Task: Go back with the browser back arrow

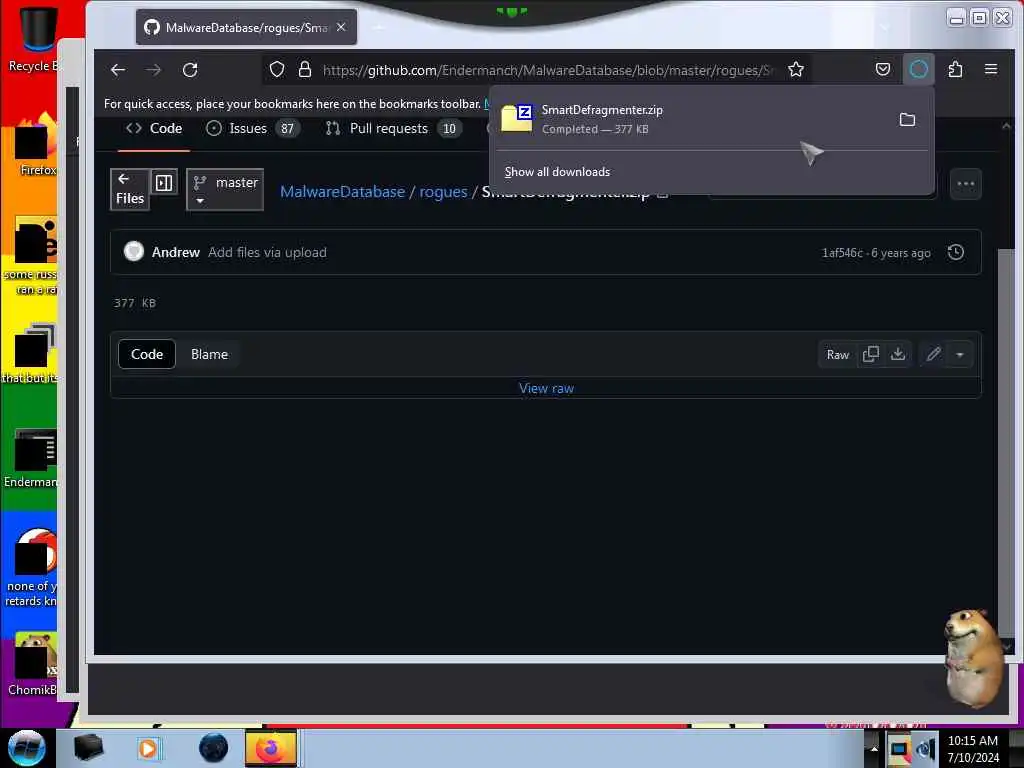Action: 118,70
